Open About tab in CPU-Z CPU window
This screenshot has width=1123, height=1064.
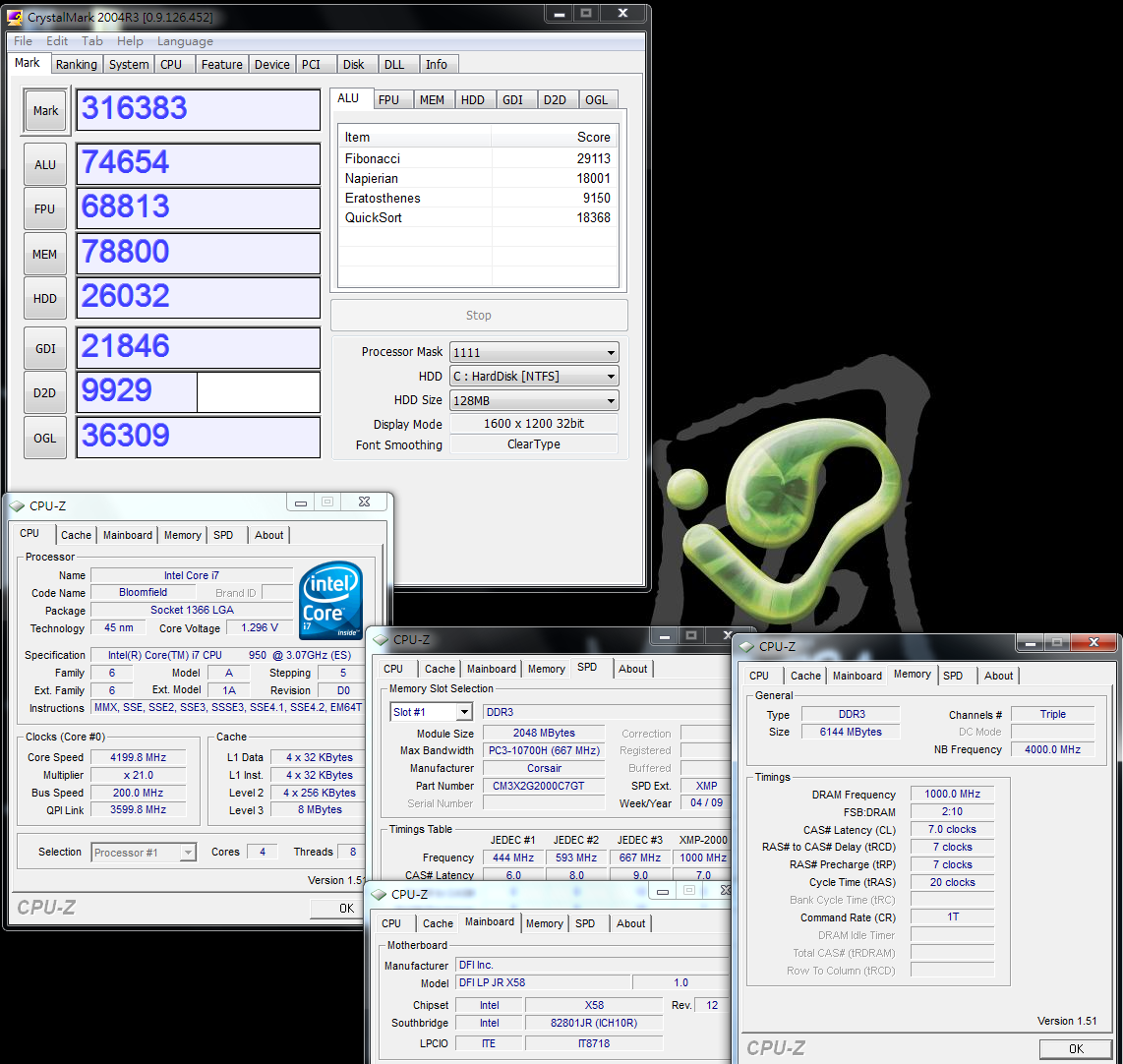(x=268, y=535)
